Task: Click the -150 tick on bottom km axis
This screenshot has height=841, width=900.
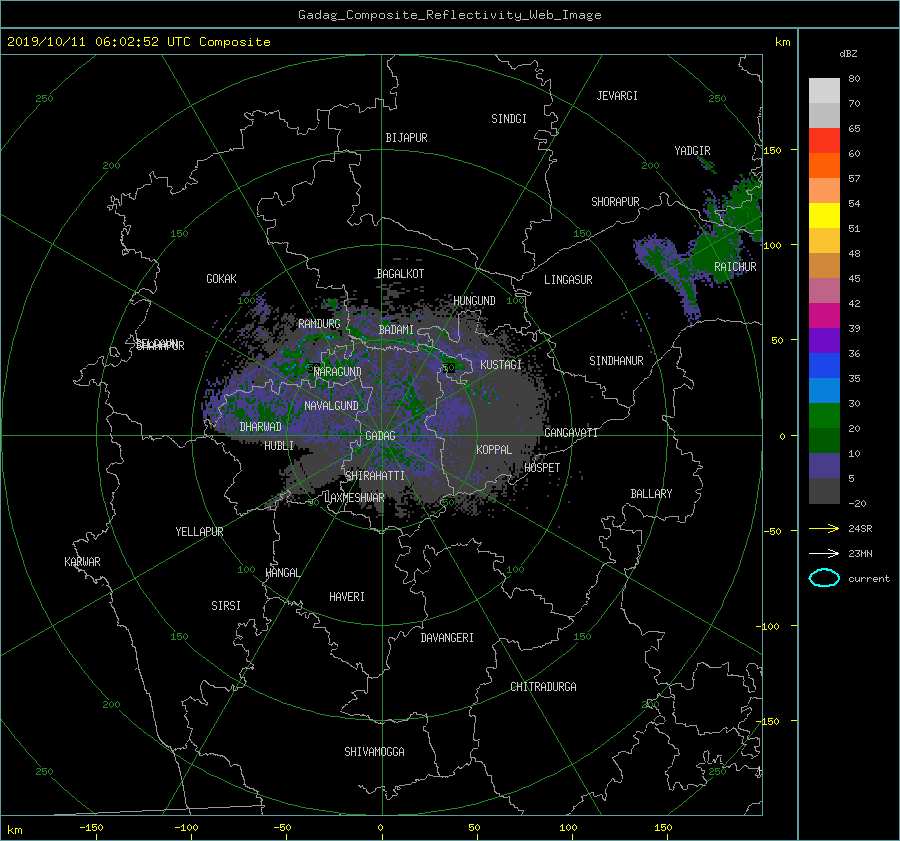Action: tap(91, 827)
